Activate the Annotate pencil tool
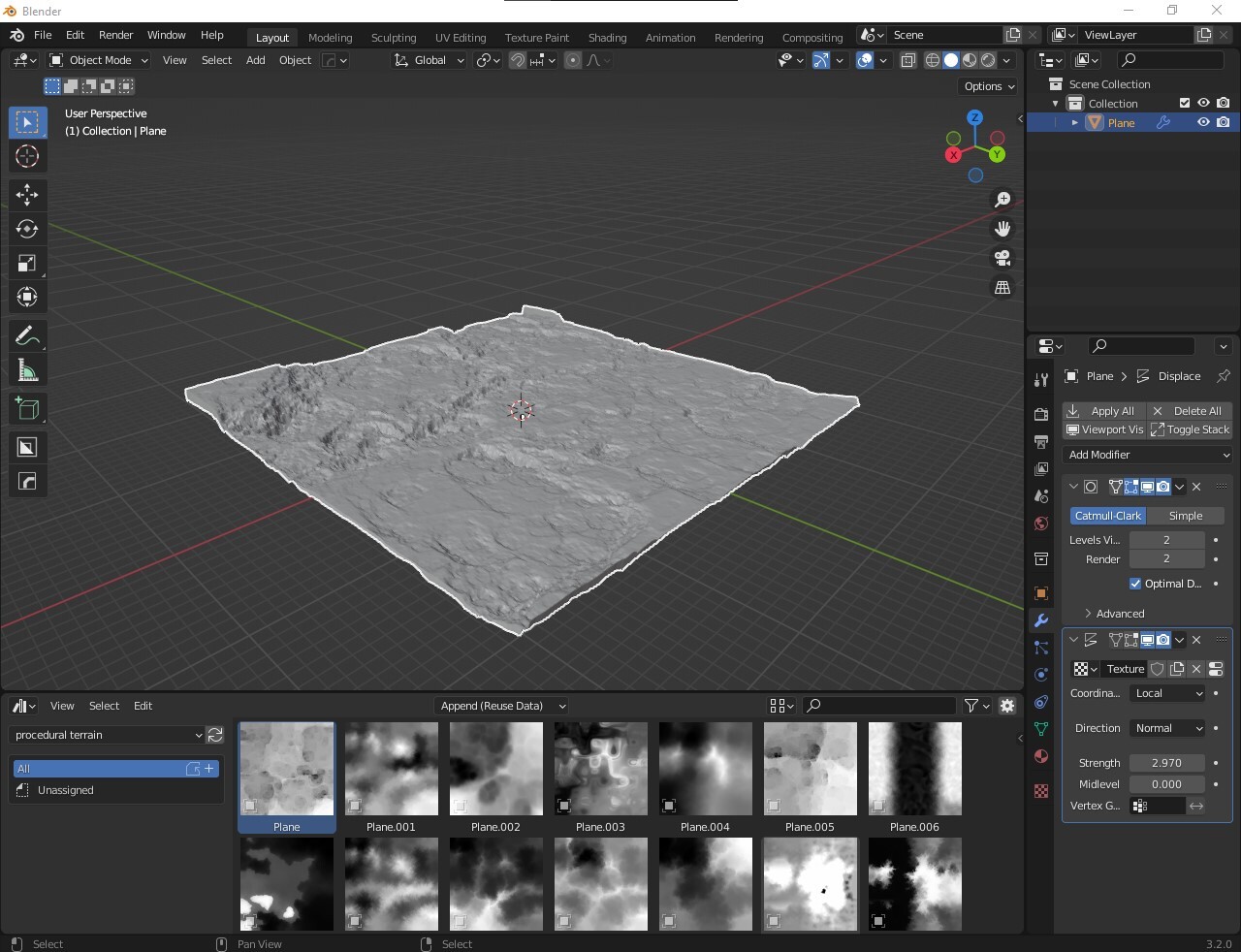This screenshot has width=1241, height=952. click(26, 336)
